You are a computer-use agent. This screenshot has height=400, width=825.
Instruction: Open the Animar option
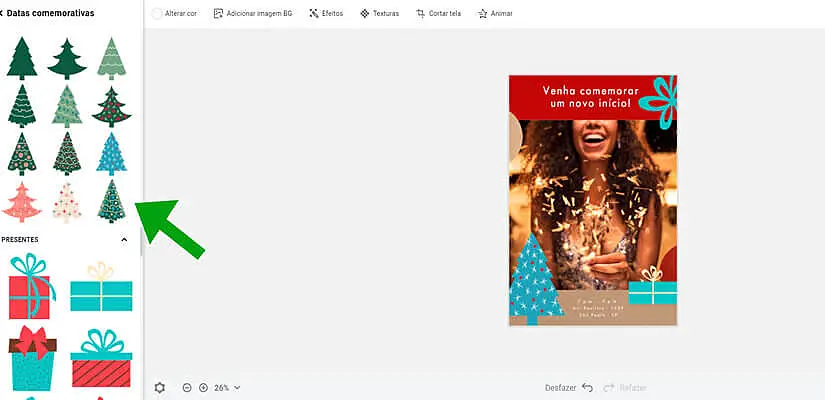pos(495,14)
